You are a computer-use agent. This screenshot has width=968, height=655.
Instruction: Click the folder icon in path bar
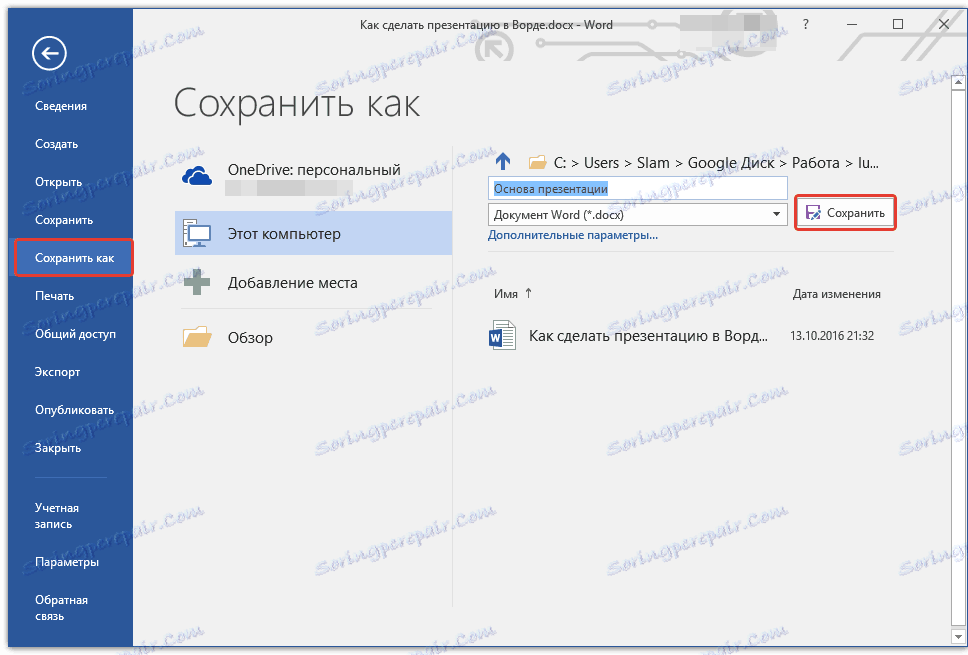coord(538,162)
